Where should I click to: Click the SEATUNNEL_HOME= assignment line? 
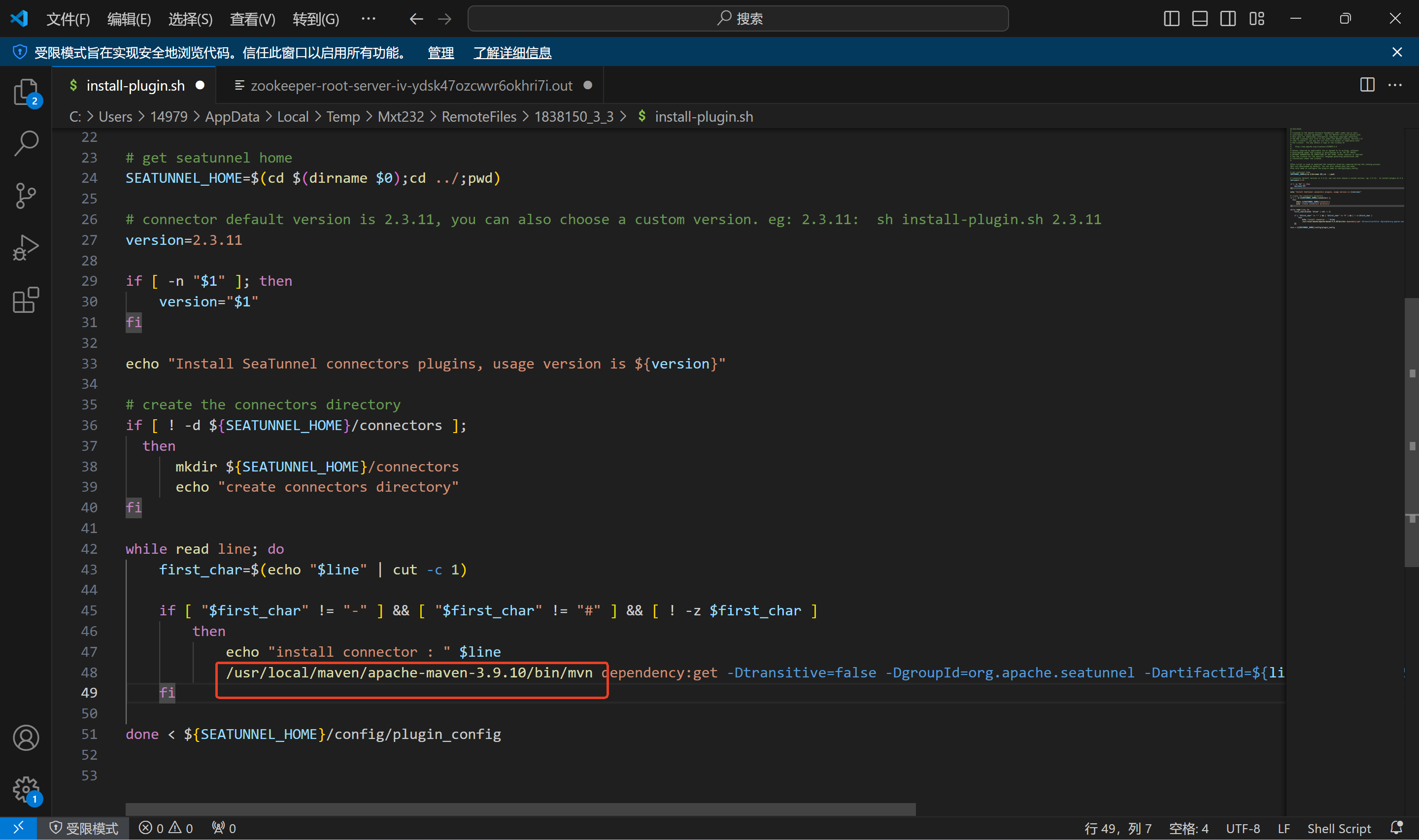point(312,178)
